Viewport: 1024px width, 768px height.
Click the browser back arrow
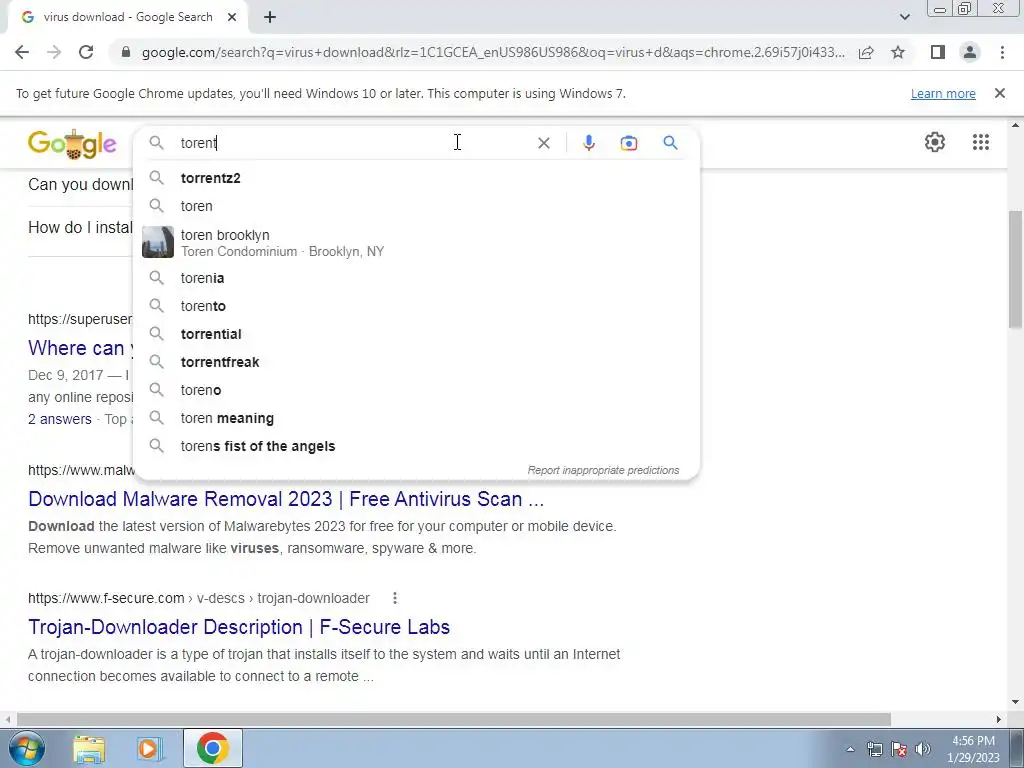22,52
